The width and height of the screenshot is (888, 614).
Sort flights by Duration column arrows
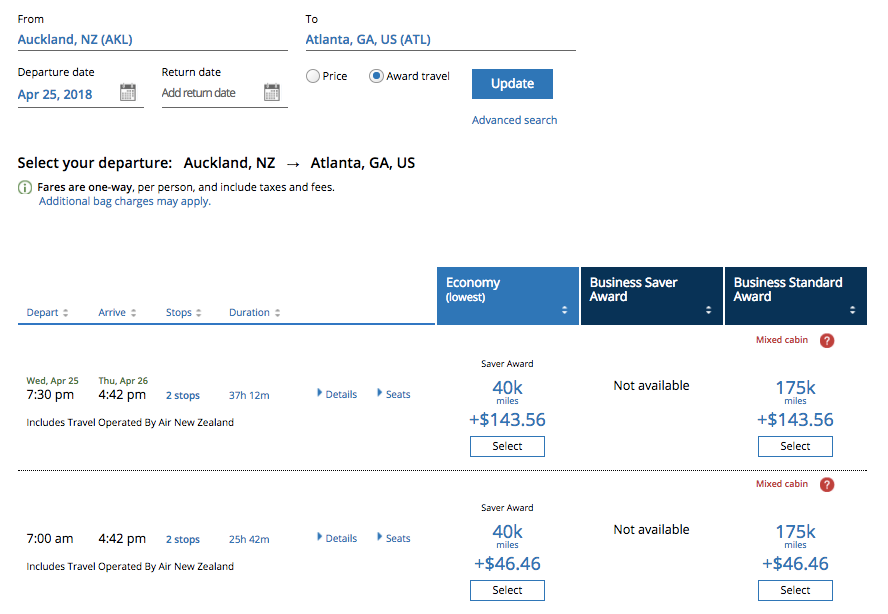click(277, 313)
